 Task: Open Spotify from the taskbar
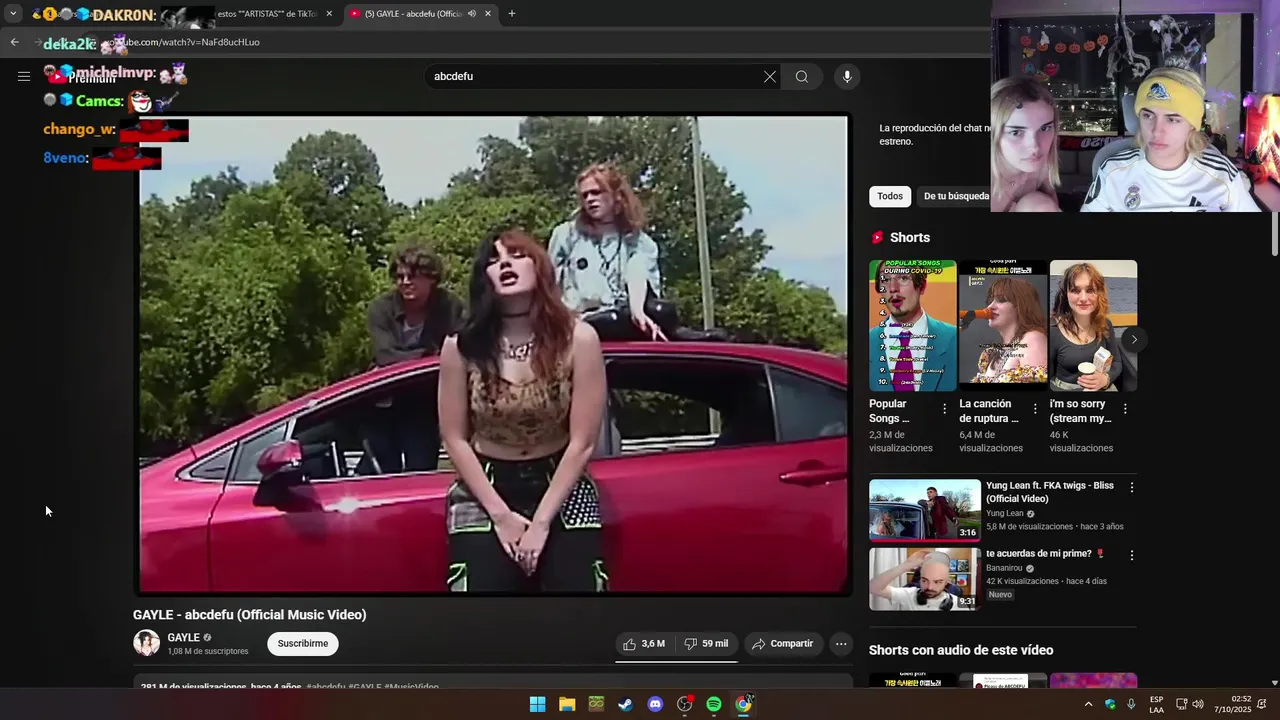714,704
